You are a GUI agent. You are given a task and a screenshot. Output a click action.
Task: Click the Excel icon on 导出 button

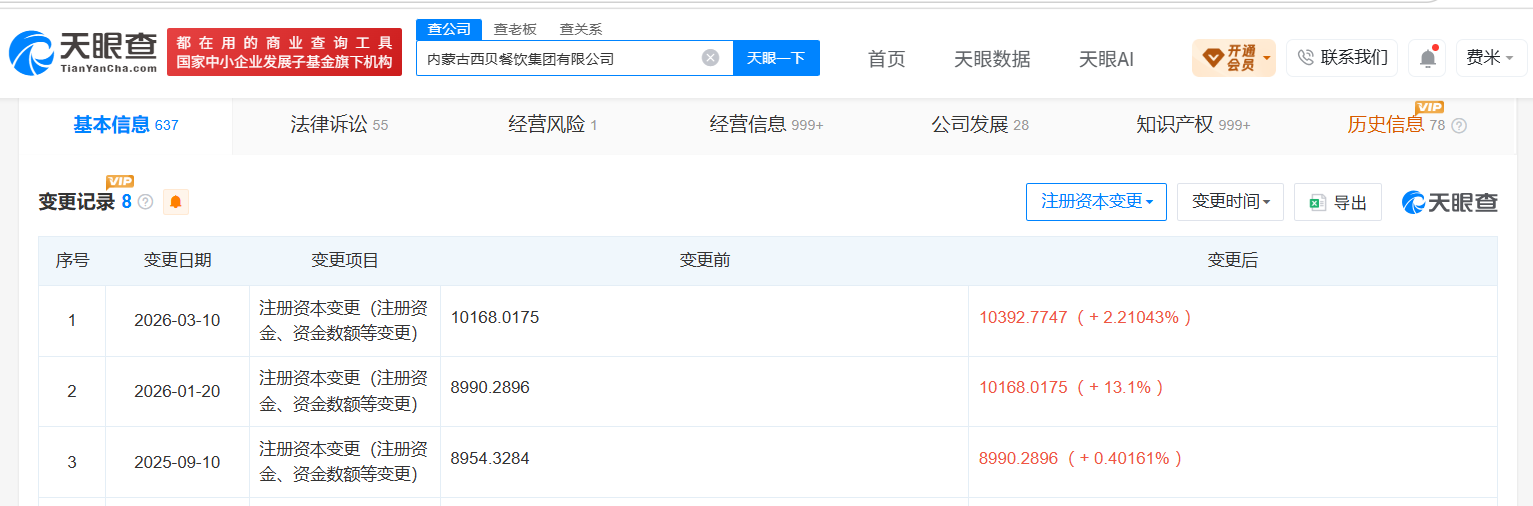click(x=1318, y=202)
